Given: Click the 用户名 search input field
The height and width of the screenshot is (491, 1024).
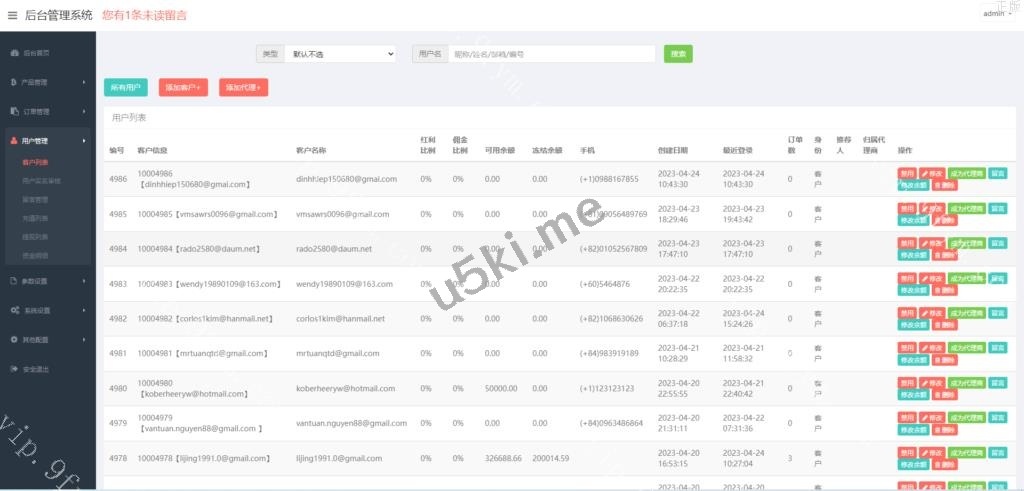Looking at the screenshot, I should 550,54.
